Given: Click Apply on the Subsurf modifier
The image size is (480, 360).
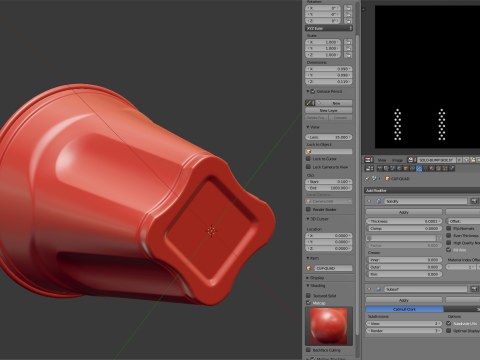Looking at the screenshot, I should click(404, 300).
